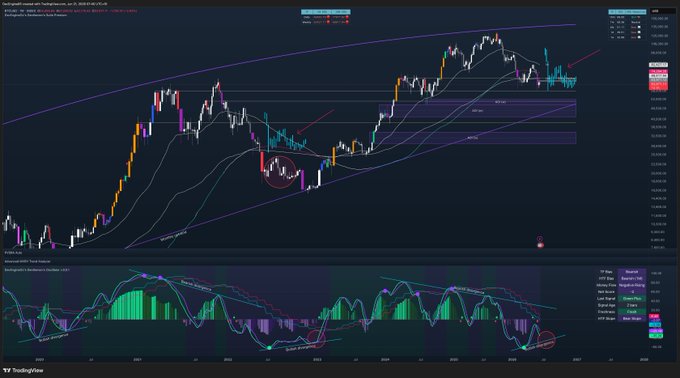Click the '2 bars' Signal Age value
Screen dimensions: 680x378
[x=632, y=305]
